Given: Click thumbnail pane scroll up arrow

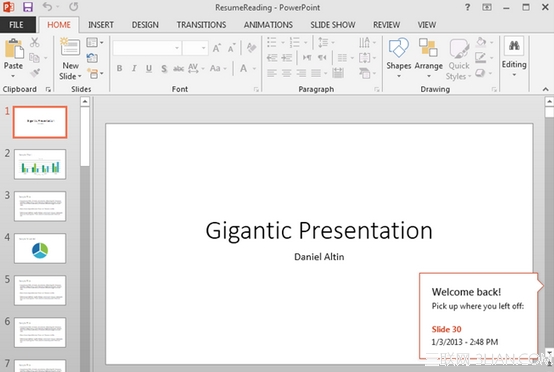Looking at the screenshot, I should click(85, 102).
